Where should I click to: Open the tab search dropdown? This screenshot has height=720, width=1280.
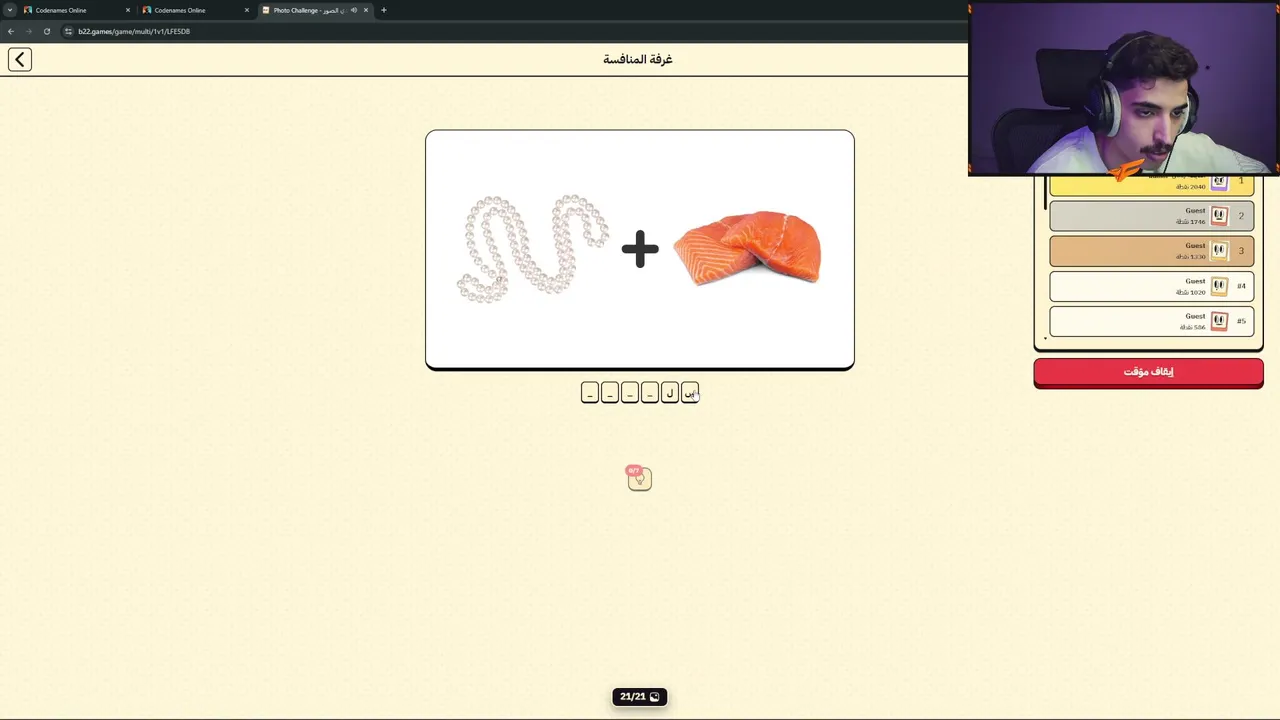9,10
